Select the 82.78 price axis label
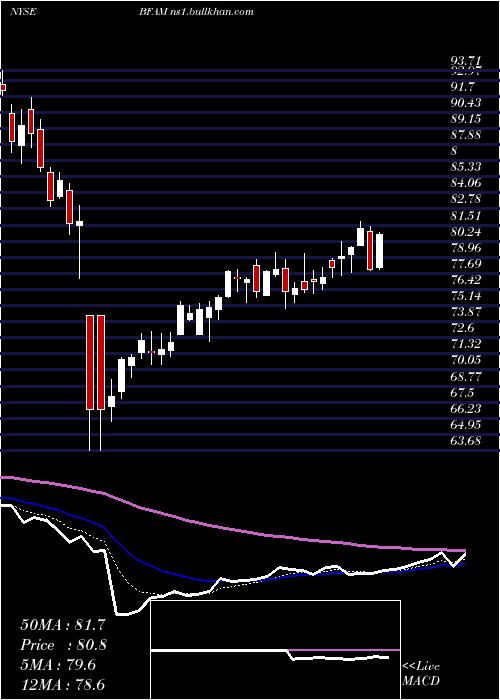The image size is (500, 700). click(x=466, y=199)
